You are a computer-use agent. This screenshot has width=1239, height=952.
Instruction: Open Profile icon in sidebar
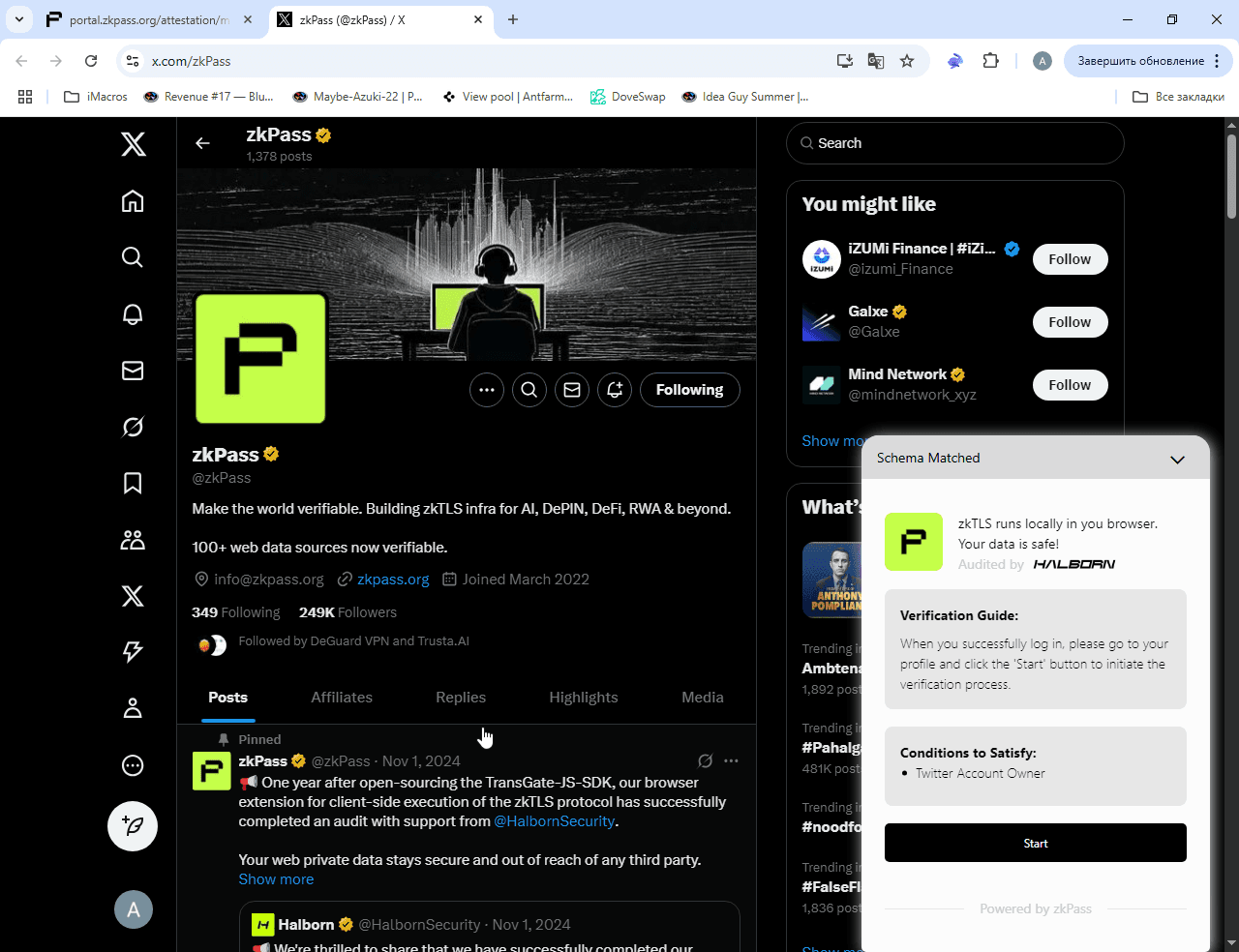(x=133, y=708)
